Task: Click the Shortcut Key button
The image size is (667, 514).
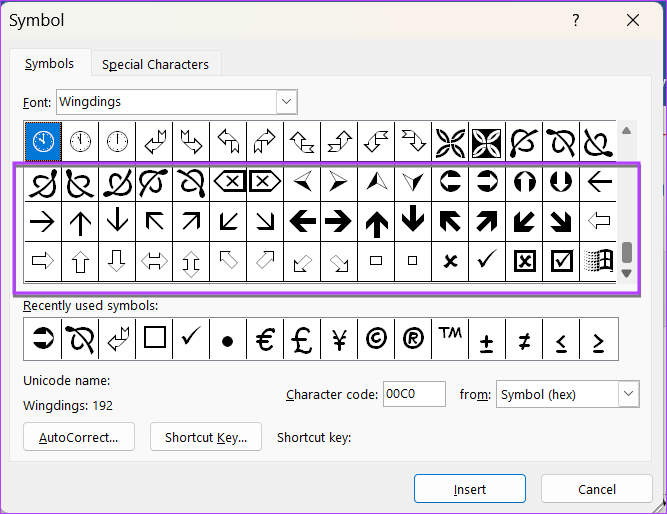Action: 205,437
